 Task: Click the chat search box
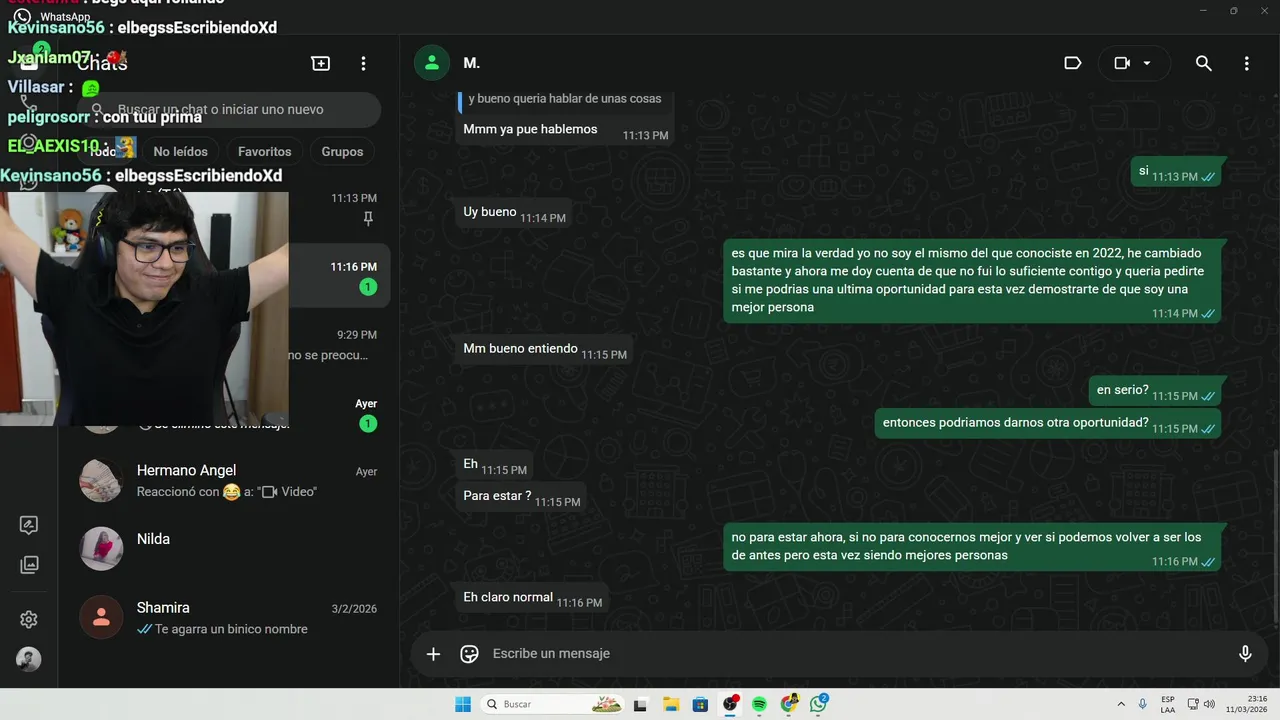(229, 109)
